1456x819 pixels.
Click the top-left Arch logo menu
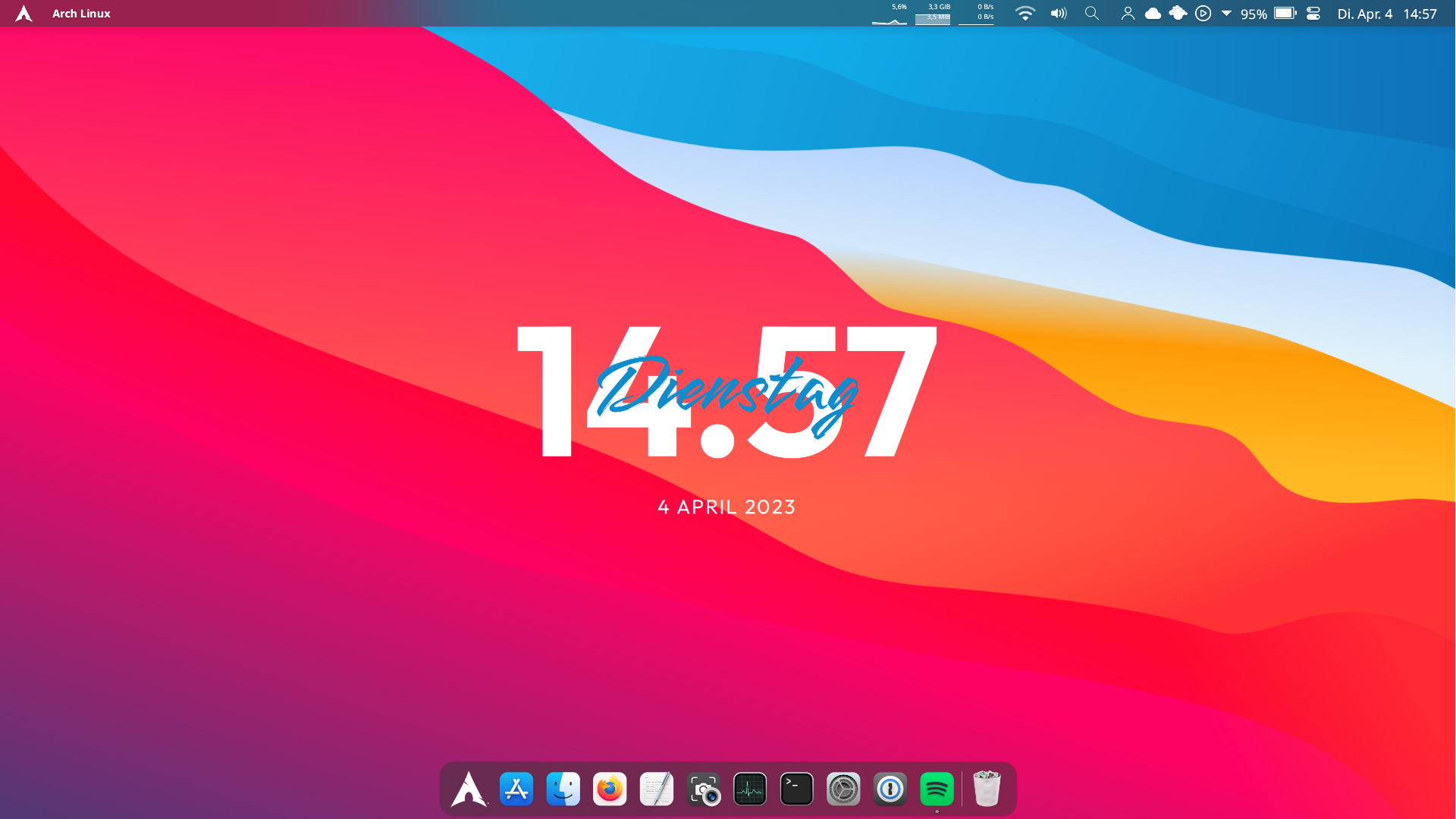tap(24, 14)
